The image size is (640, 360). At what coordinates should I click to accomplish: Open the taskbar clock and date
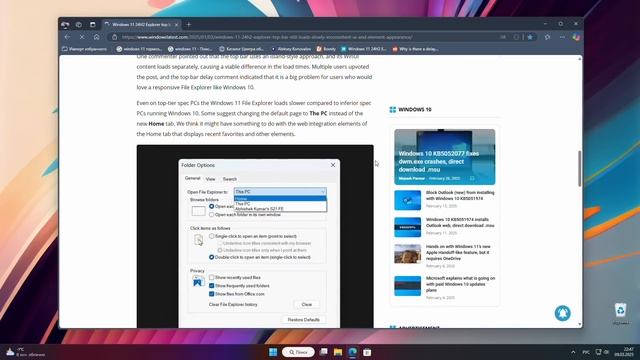tap(624, 352)
